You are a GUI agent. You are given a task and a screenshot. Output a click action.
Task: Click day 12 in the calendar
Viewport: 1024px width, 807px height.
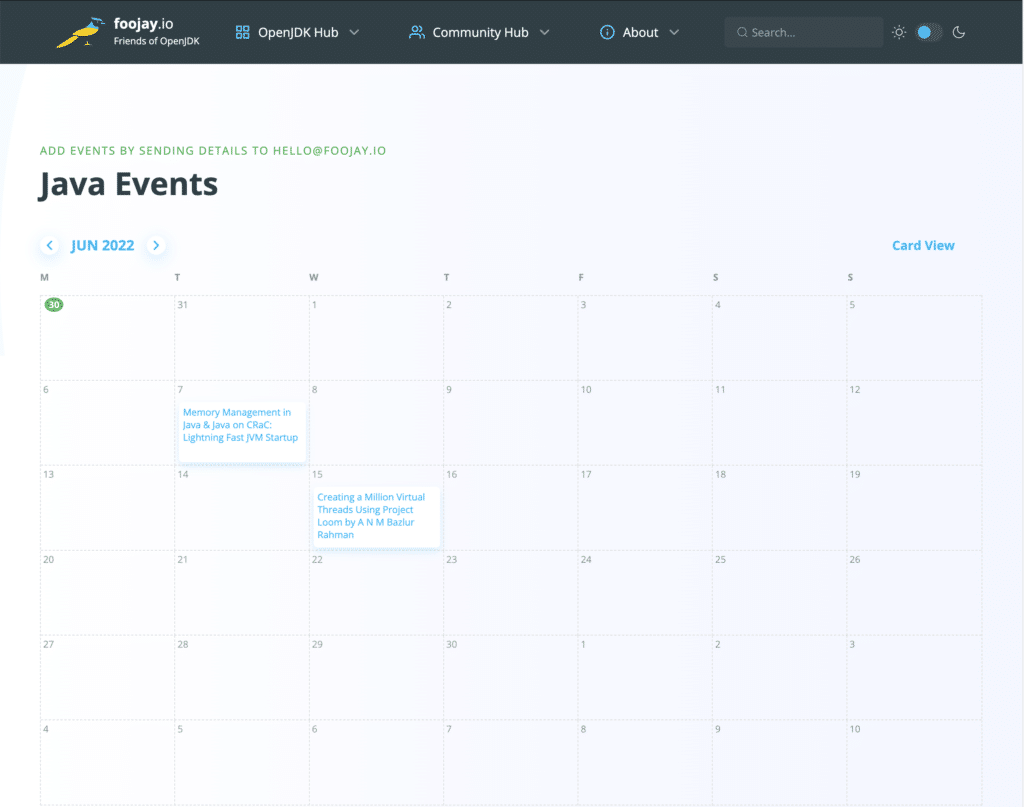click(855, 390)
